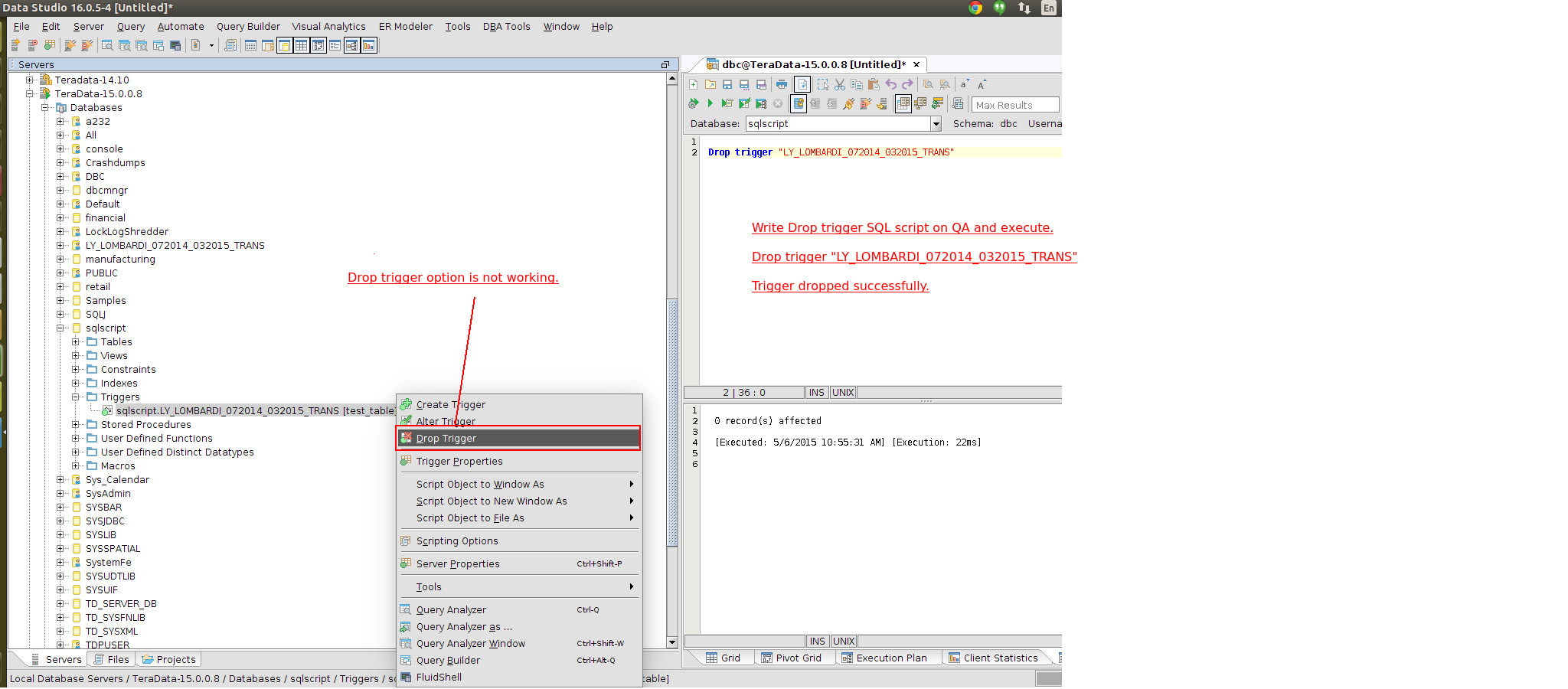Collapse the sqlscript database node

60,328
